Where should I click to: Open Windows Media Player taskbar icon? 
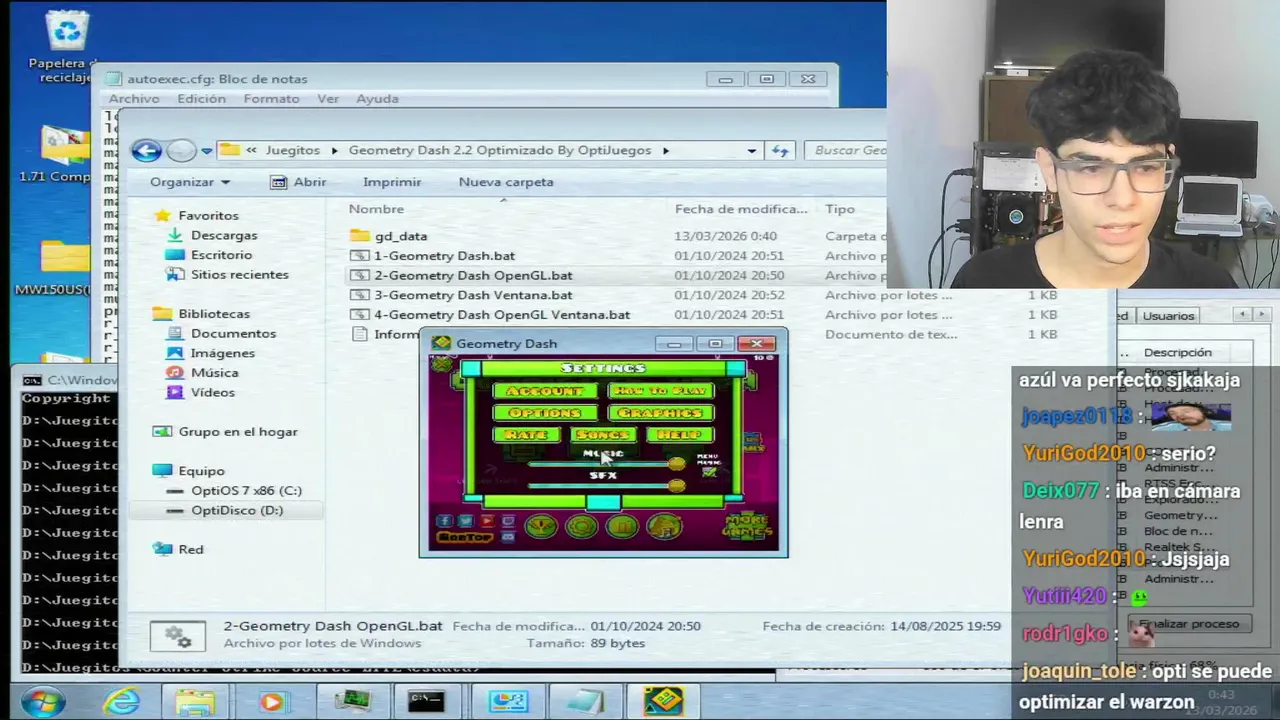(271, 702)
